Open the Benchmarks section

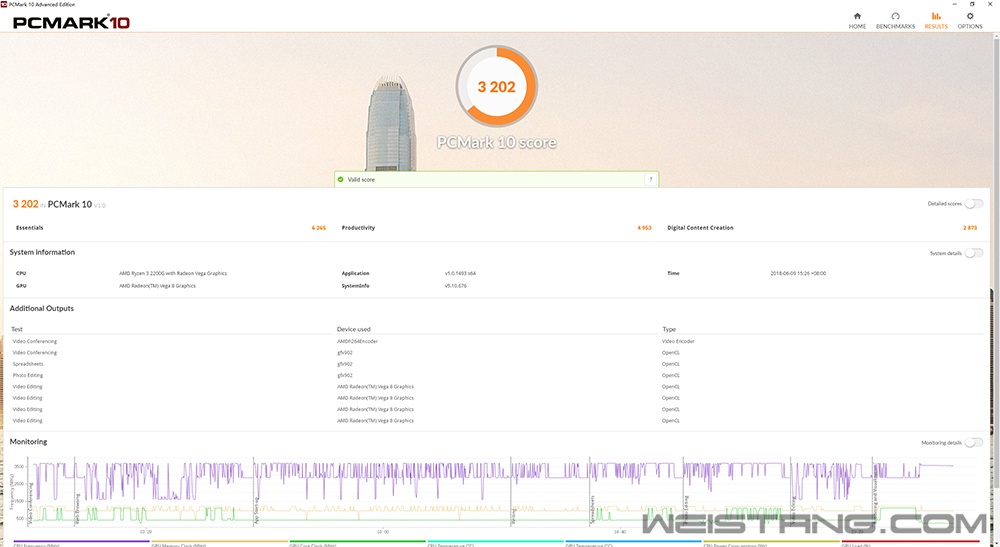(x=895, y=20)
